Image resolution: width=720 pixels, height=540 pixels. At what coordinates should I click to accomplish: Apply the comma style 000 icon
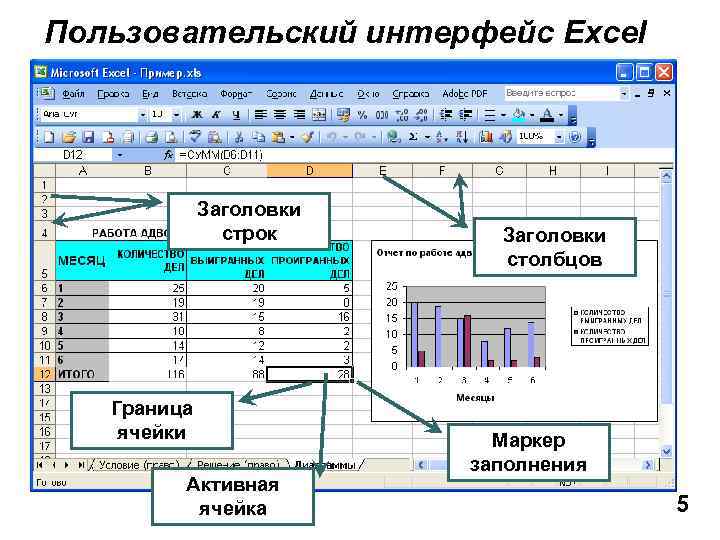382,115
